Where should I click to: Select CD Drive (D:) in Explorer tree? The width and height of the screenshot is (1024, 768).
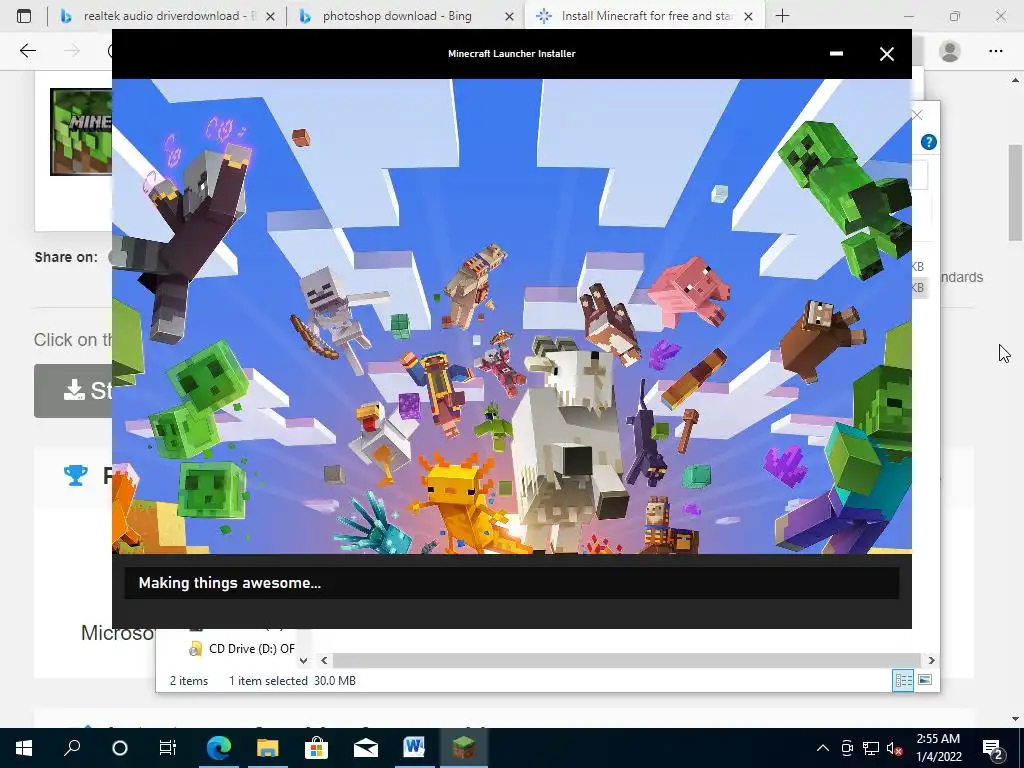(243, 648)
